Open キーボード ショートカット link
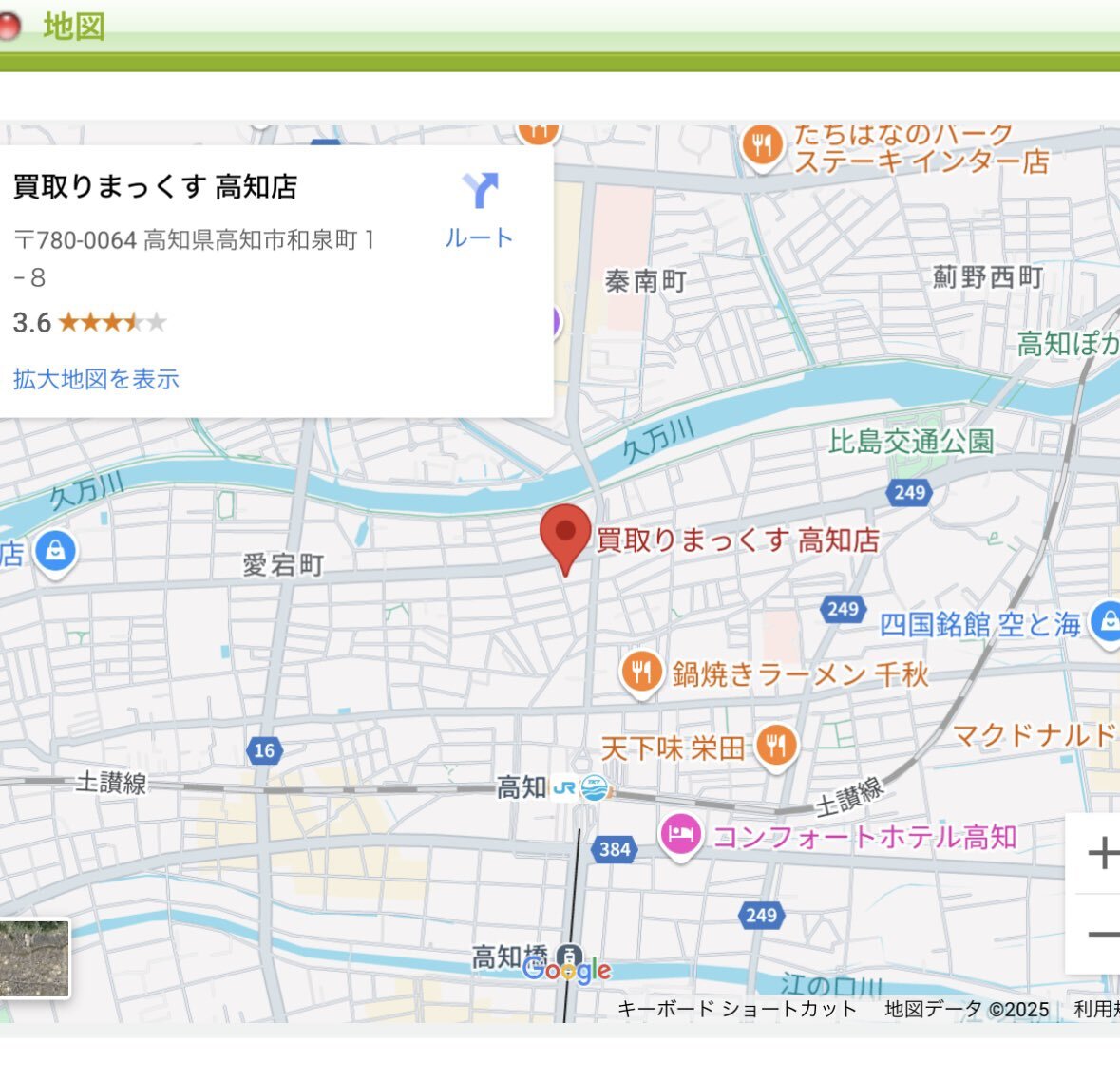The height and width of the screenshot is (1080, 1120). (736, 1009)
